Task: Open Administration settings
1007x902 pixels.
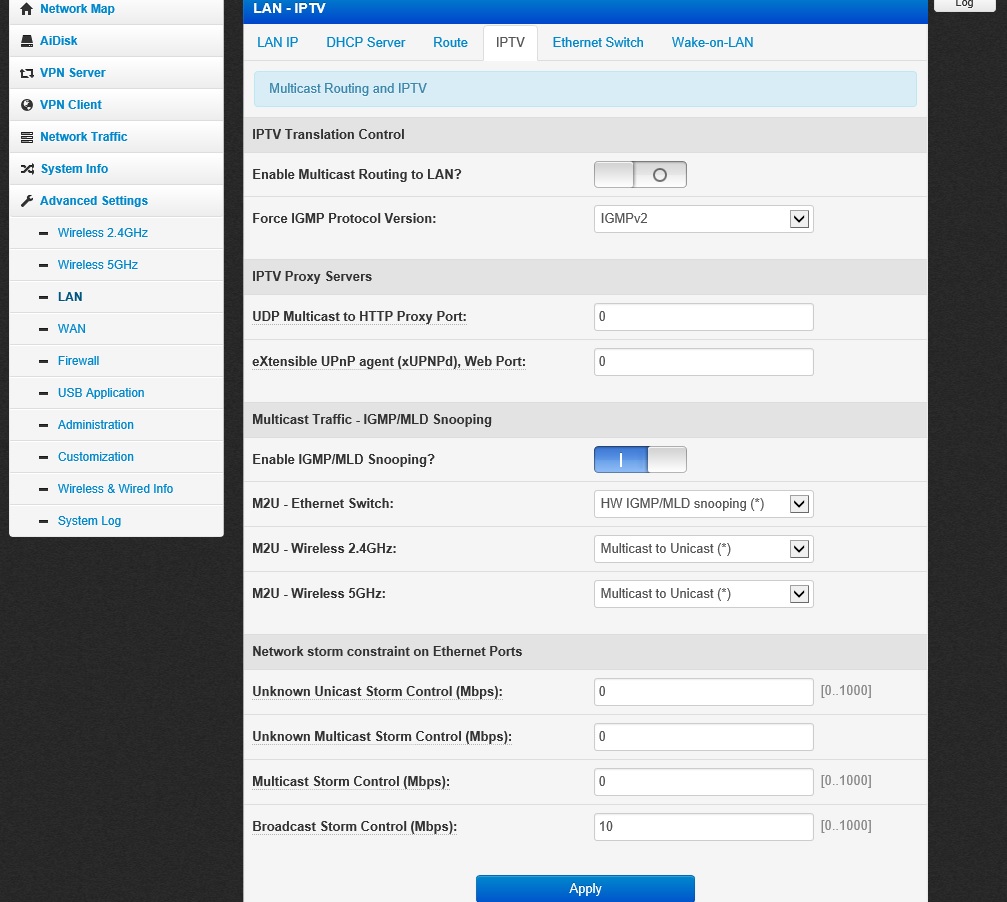Action: 96,425
